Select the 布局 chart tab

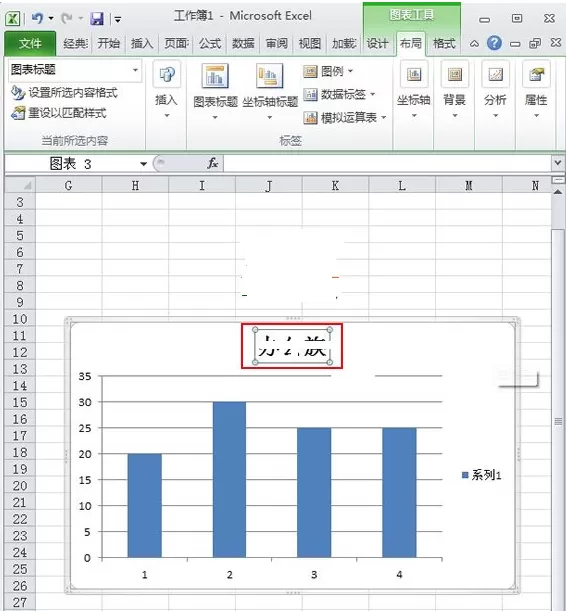[x=411, y=43]
